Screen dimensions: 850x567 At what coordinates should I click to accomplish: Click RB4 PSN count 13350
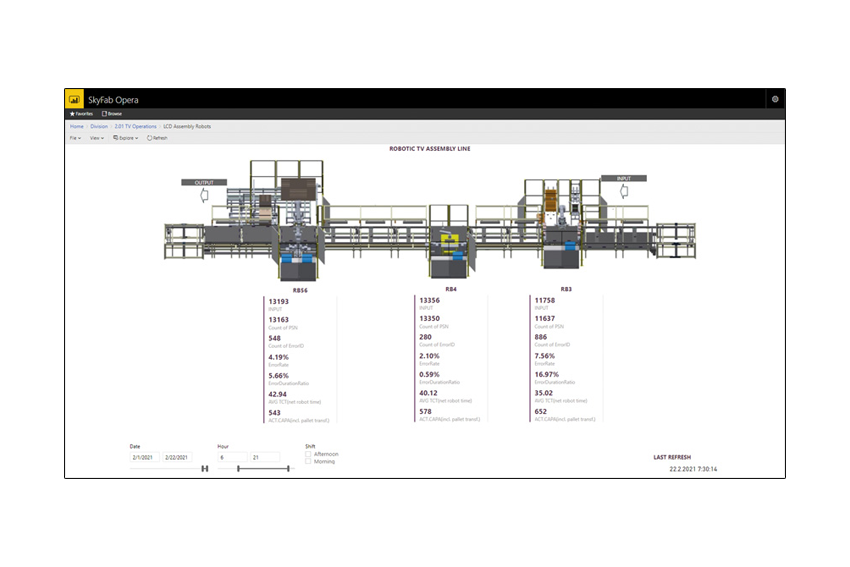pos(429,319)
